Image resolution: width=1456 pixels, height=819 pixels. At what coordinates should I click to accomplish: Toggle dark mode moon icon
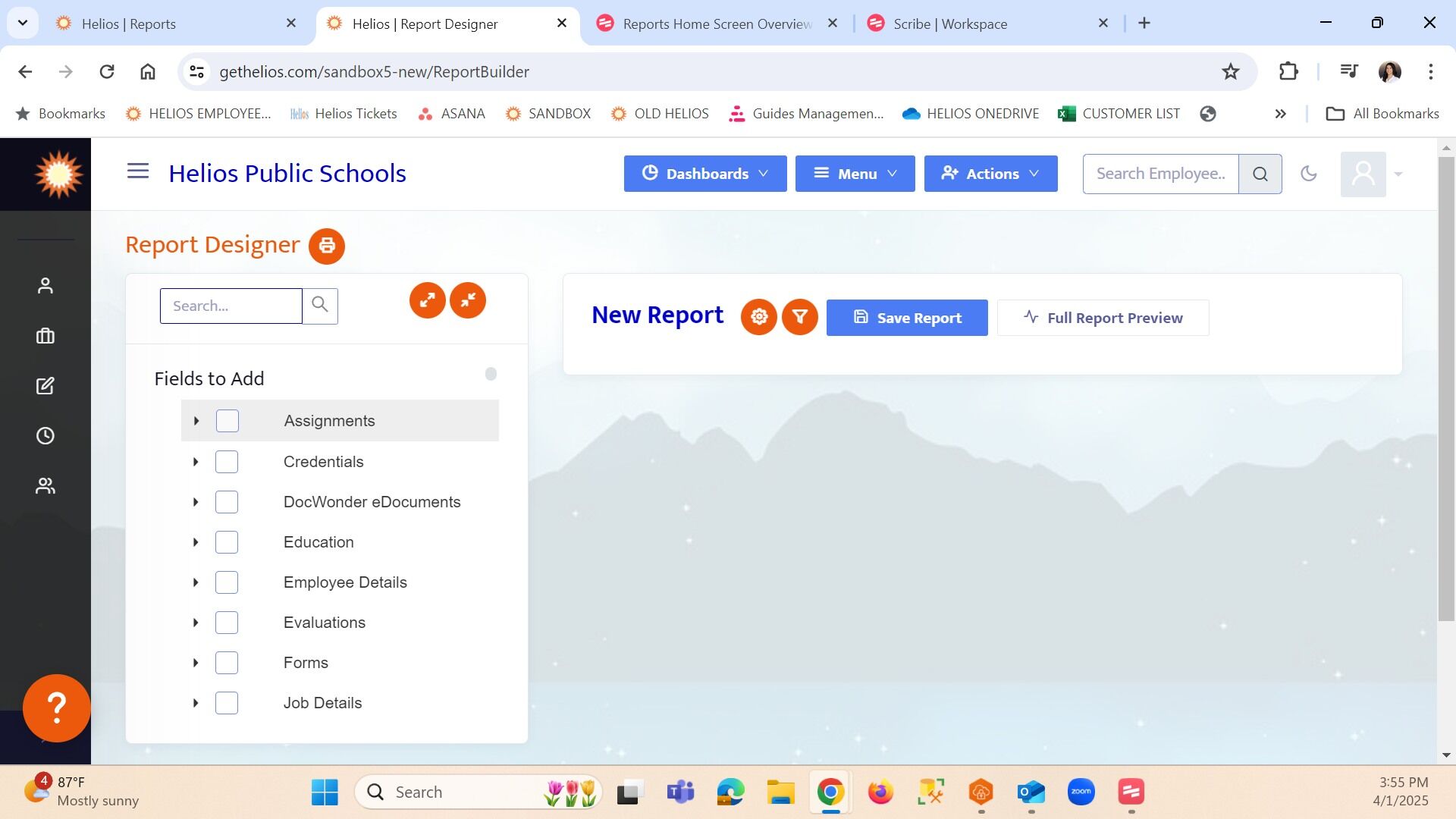tap(1309, 174)
